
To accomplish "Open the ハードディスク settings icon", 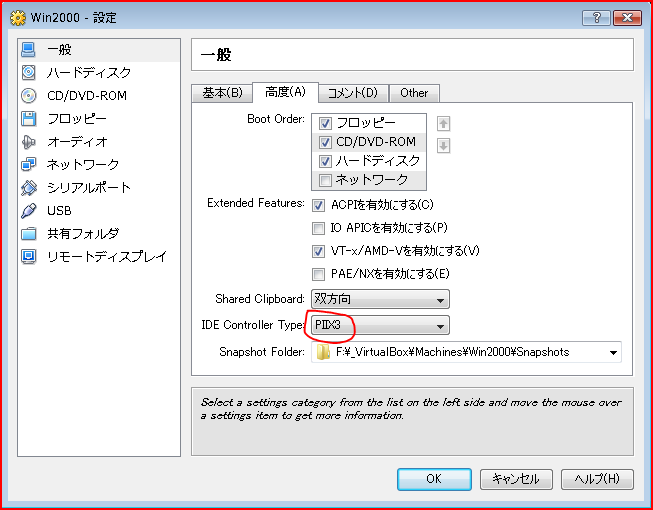I will pos(28,73).
